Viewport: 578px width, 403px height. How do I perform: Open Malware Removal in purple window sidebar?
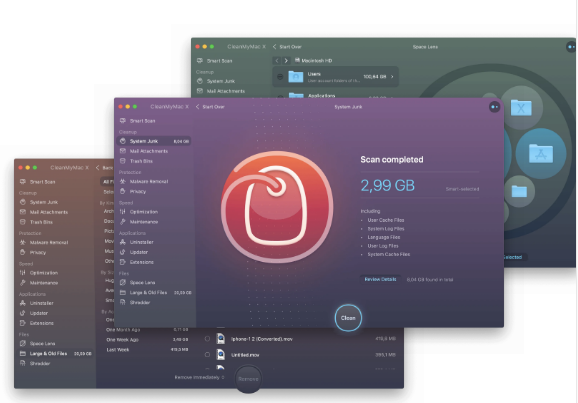point(144,181)
